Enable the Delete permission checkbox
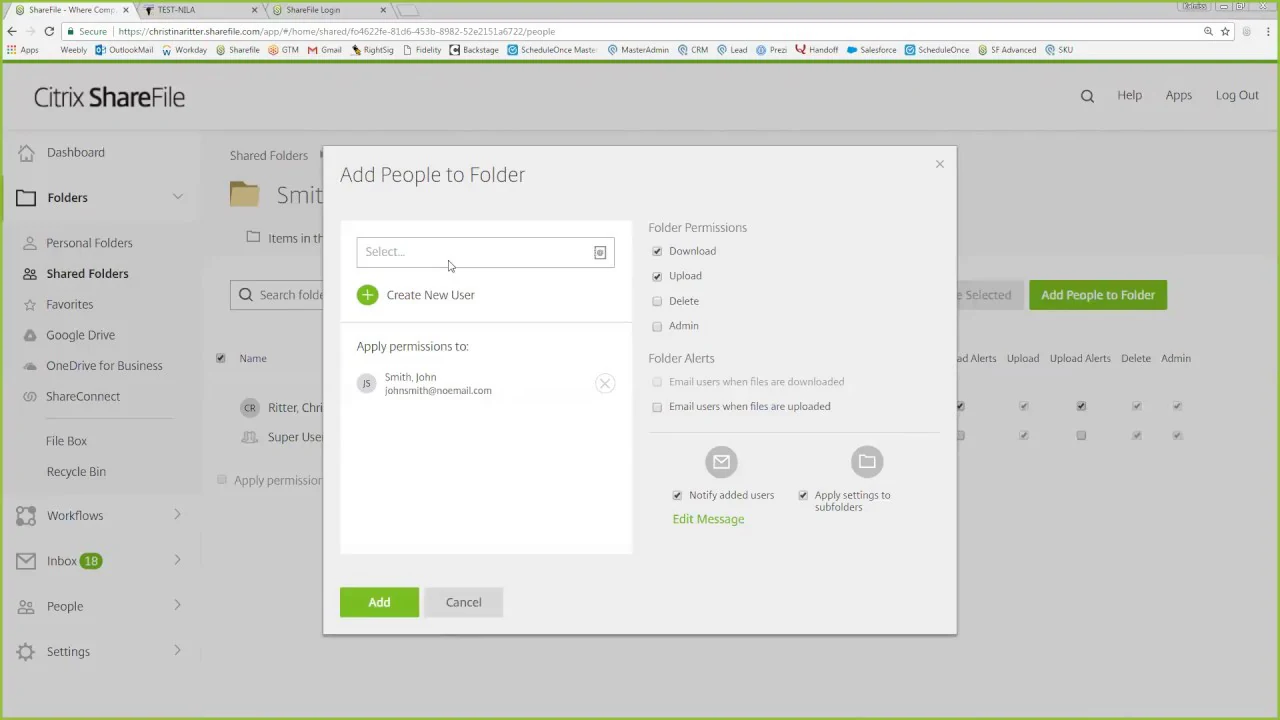Screen dimensions: 1280x720 point(657,301)
